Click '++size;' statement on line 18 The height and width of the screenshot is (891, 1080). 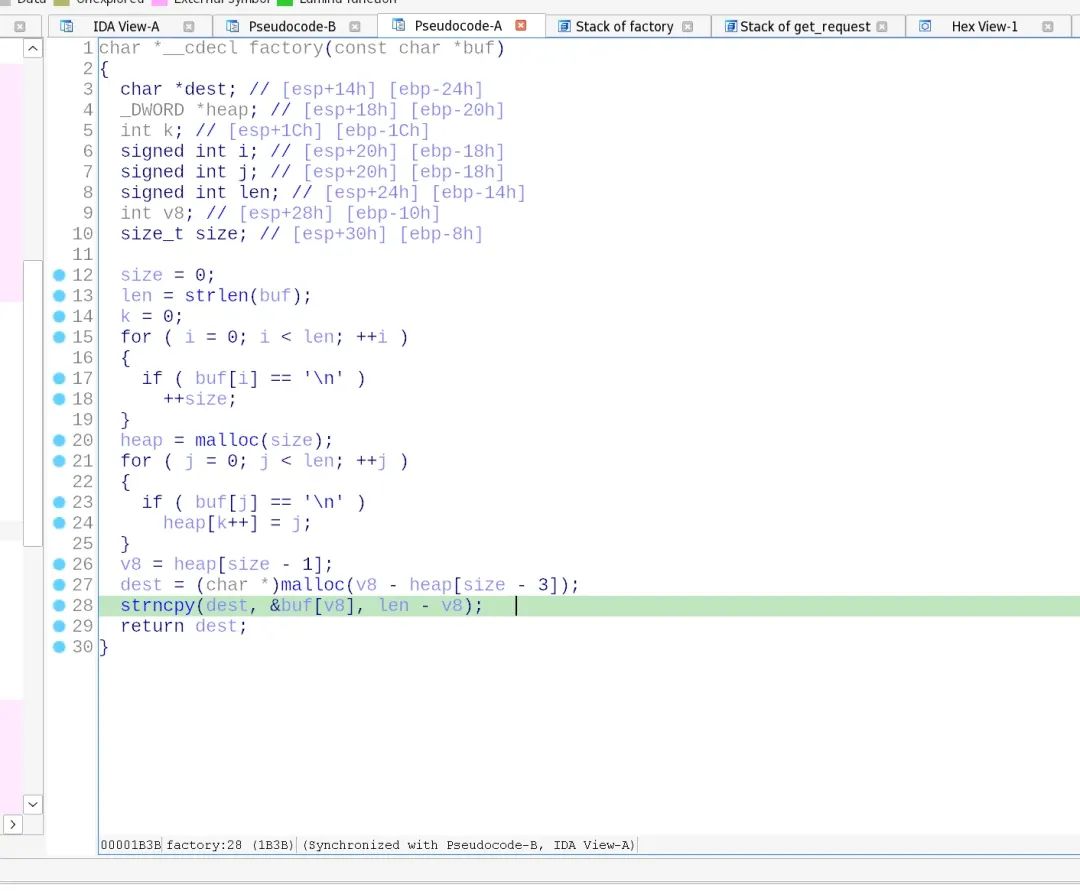tap(200, 399)
